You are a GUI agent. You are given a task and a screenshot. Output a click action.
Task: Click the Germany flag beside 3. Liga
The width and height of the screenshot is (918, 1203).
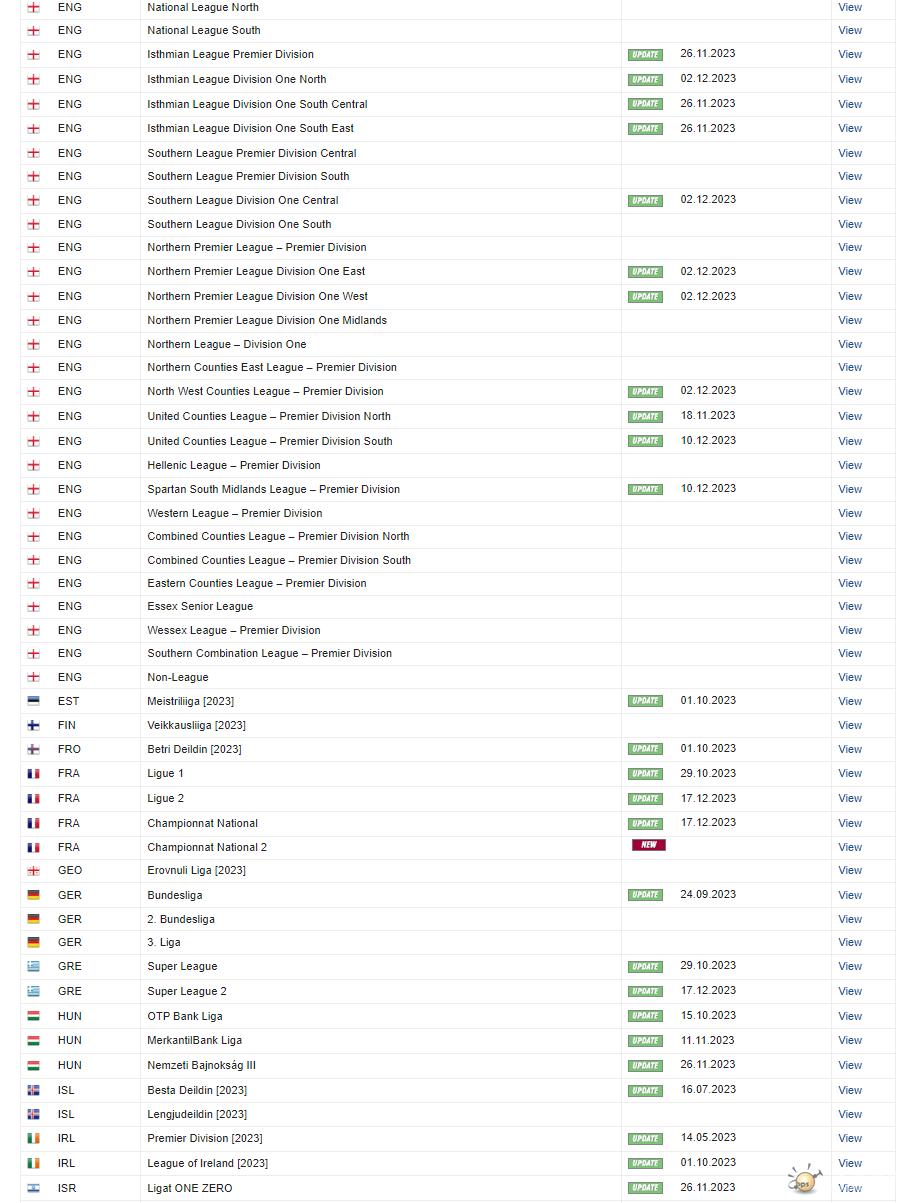(34, 942)
